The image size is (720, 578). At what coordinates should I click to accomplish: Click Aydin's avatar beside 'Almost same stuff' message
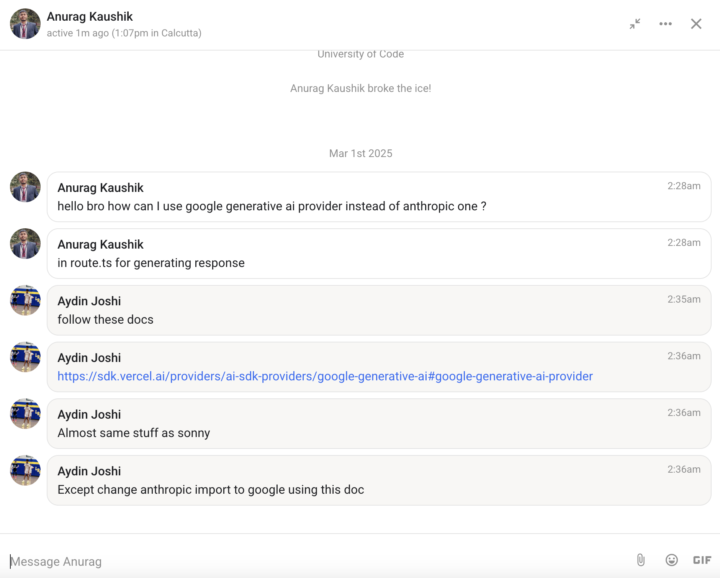pos(25,414)
